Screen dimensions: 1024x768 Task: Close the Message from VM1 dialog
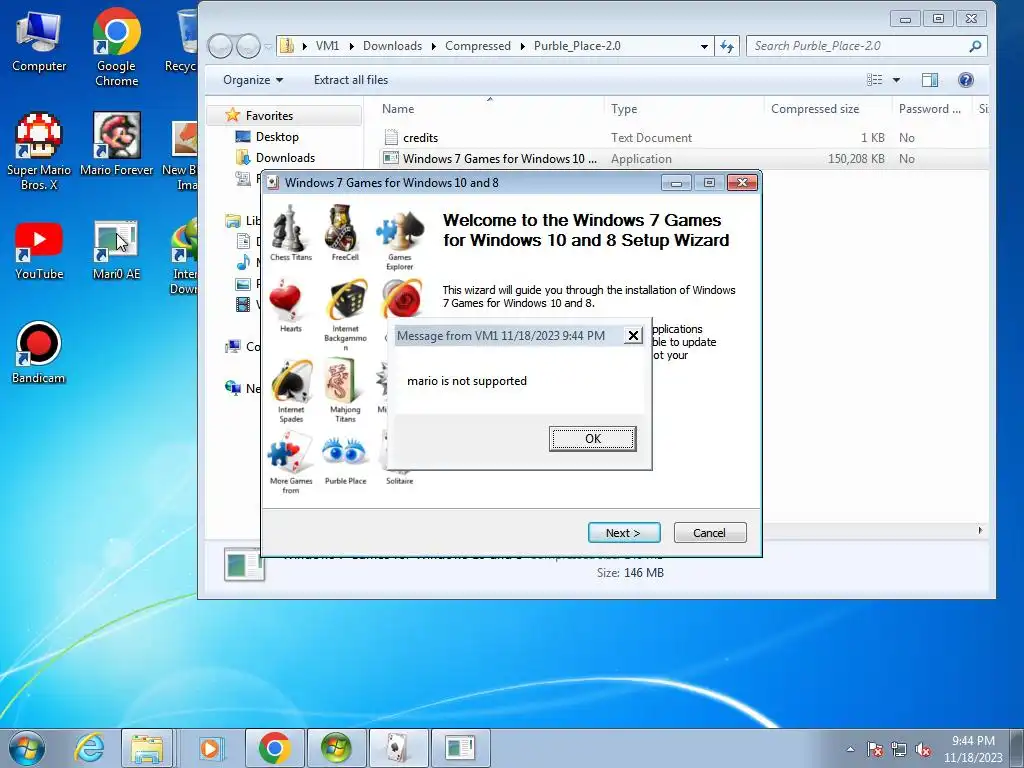(x=633, y=336)
